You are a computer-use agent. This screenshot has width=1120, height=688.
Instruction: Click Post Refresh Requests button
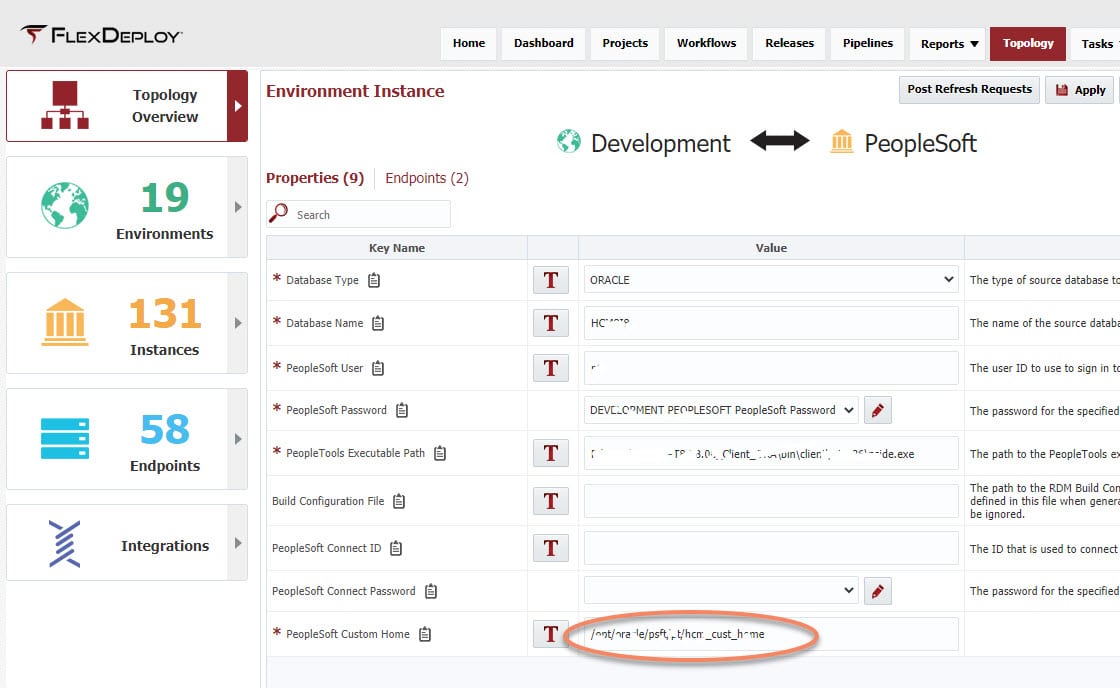pos(969,89)
